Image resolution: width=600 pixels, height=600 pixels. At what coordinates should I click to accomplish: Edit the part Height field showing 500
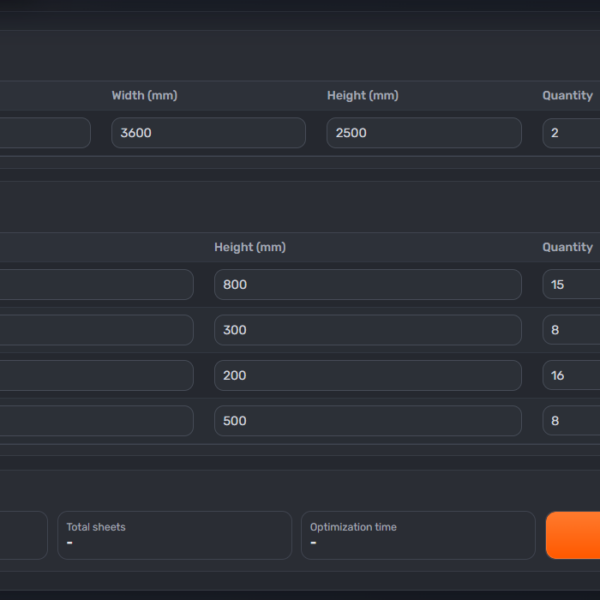pyautogui.click(x=367, y=421)
